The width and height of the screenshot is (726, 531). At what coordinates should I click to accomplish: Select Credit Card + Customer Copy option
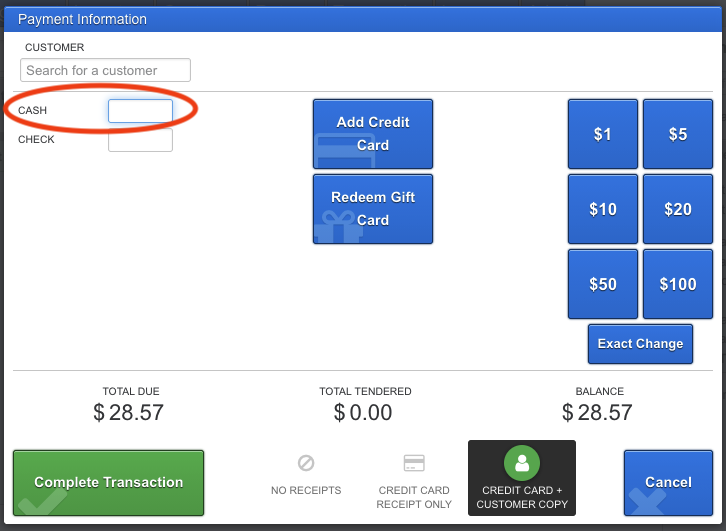(x=522, y=464)
